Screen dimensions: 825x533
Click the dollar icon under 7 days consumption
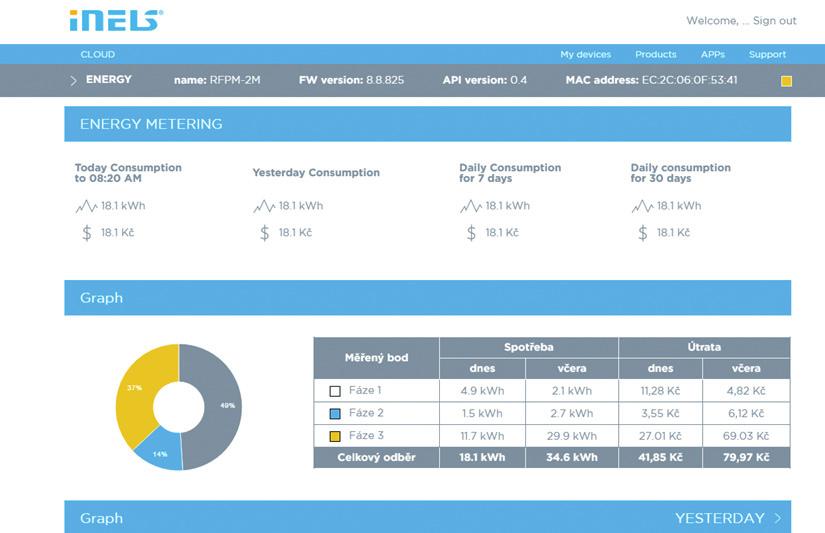click(x=471, y=233)
